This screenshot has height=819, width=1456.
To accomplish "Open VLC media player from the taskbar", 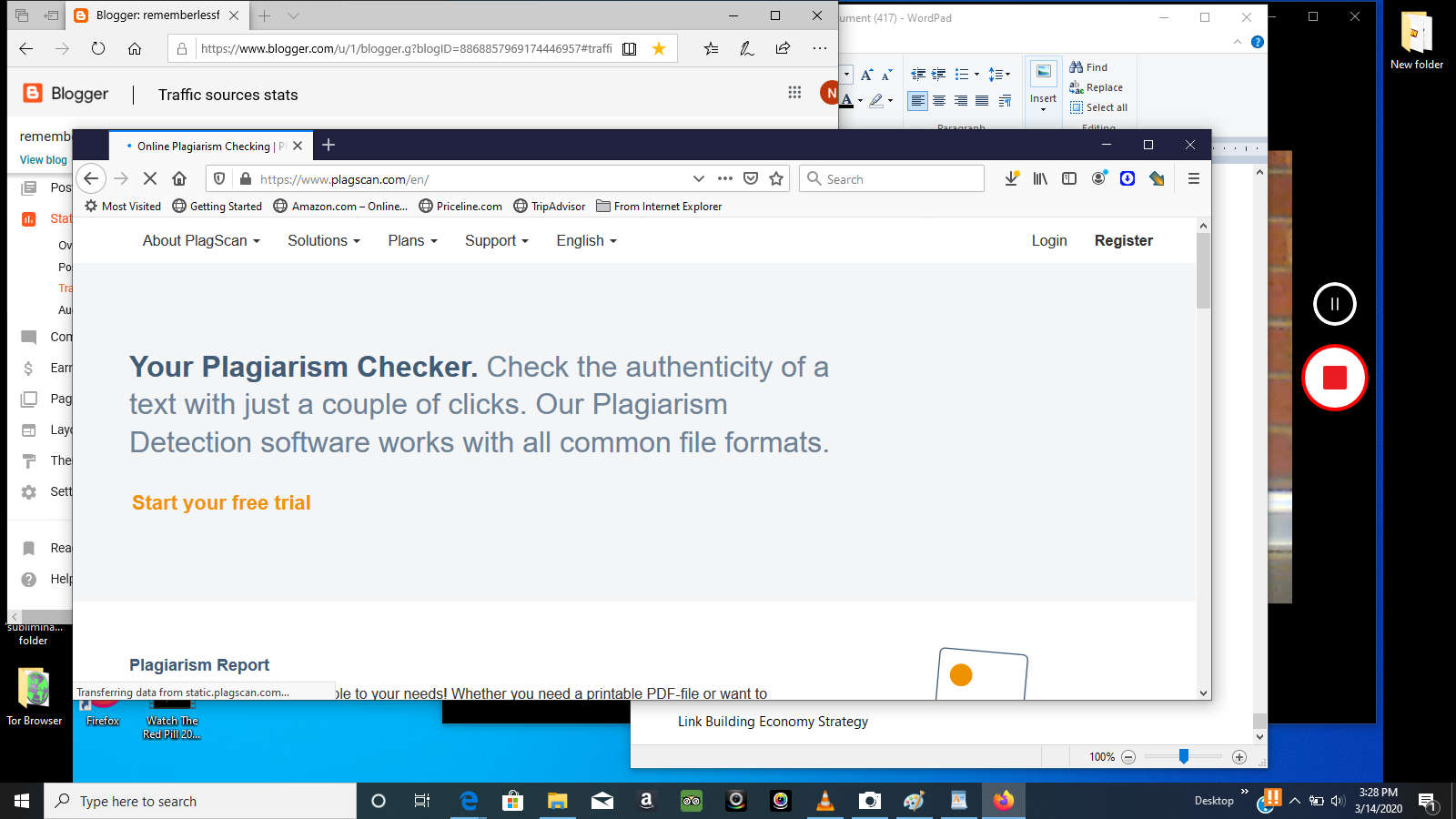I will pyautogui.click(x=824, y=801).
